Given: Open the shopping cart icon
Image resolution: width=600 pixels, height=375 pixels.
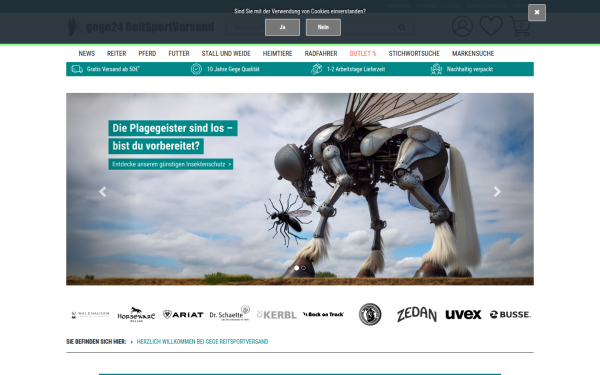Looking at the screenshot, I should click(x=520, y=26).
